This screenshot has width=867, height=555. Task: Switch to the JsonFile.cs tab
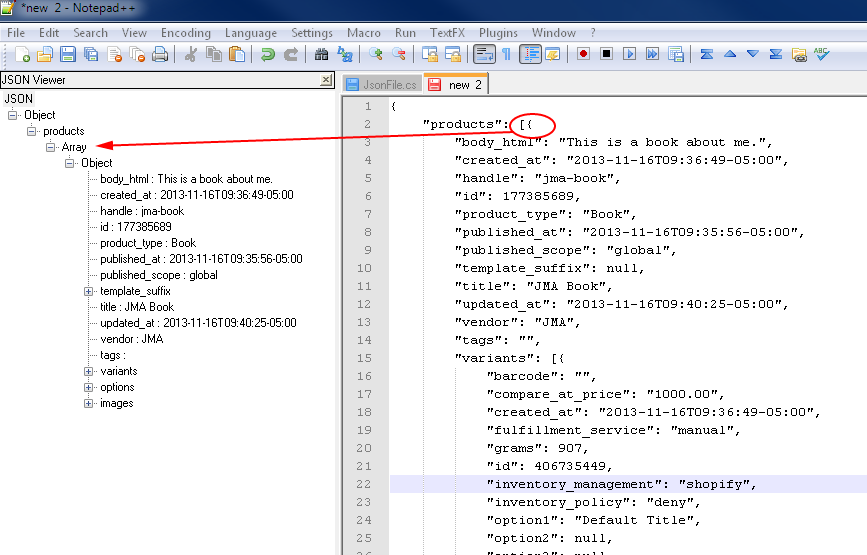pyautogui.click(x=383, y=85)
